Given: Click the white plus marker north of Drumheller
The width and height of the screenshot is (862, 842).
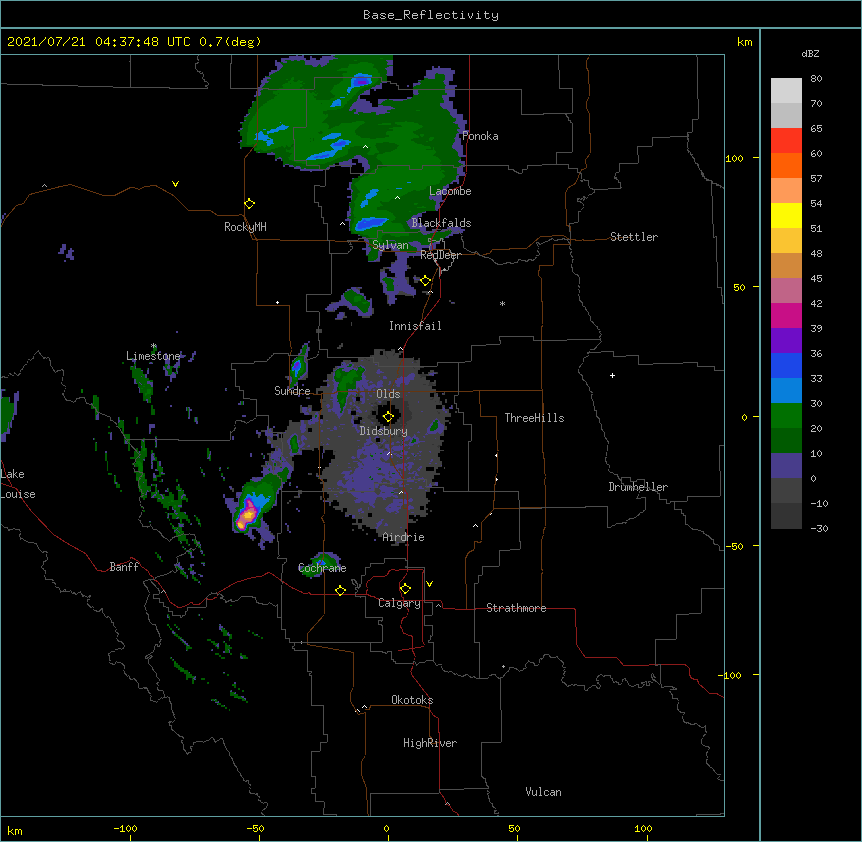Looking at the screenshot, I should click(x=612, y=375).
